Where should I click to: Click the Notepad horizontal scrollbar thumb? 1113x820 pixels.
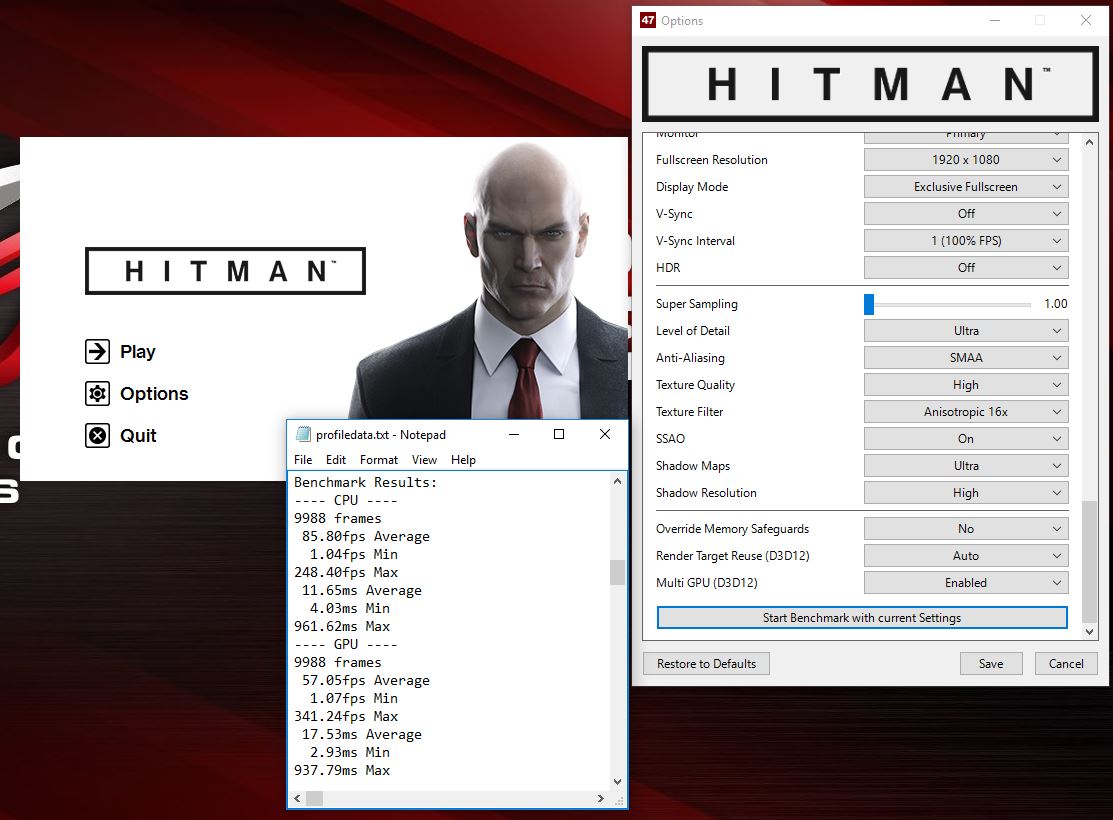click(314, 799)
